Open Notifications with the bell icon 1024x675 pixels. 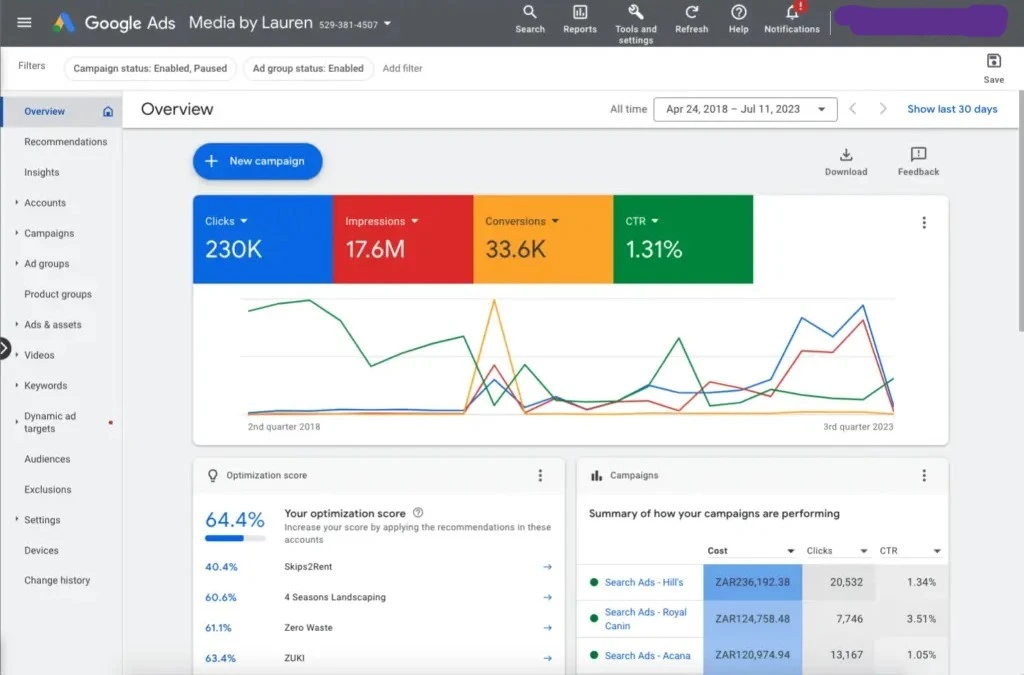pos(791,15)
